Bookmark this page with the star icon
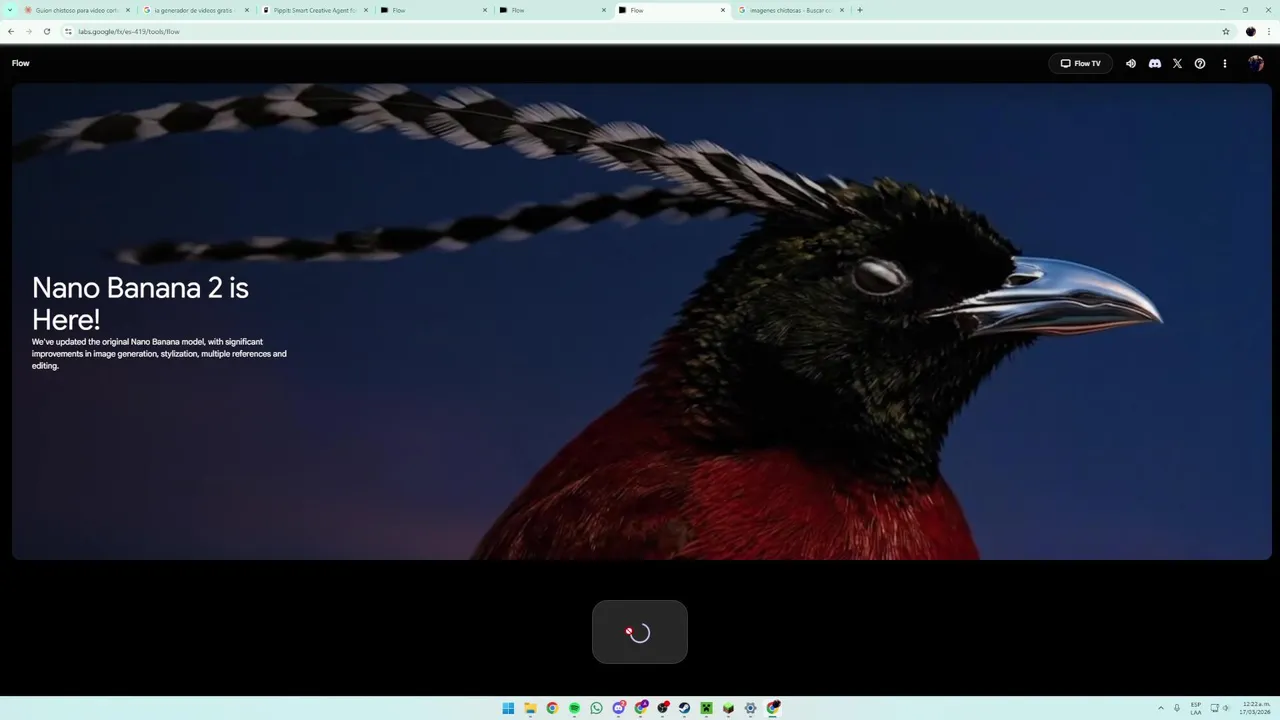Screen dimensions: 1280x720 [x=1226, y=31]
